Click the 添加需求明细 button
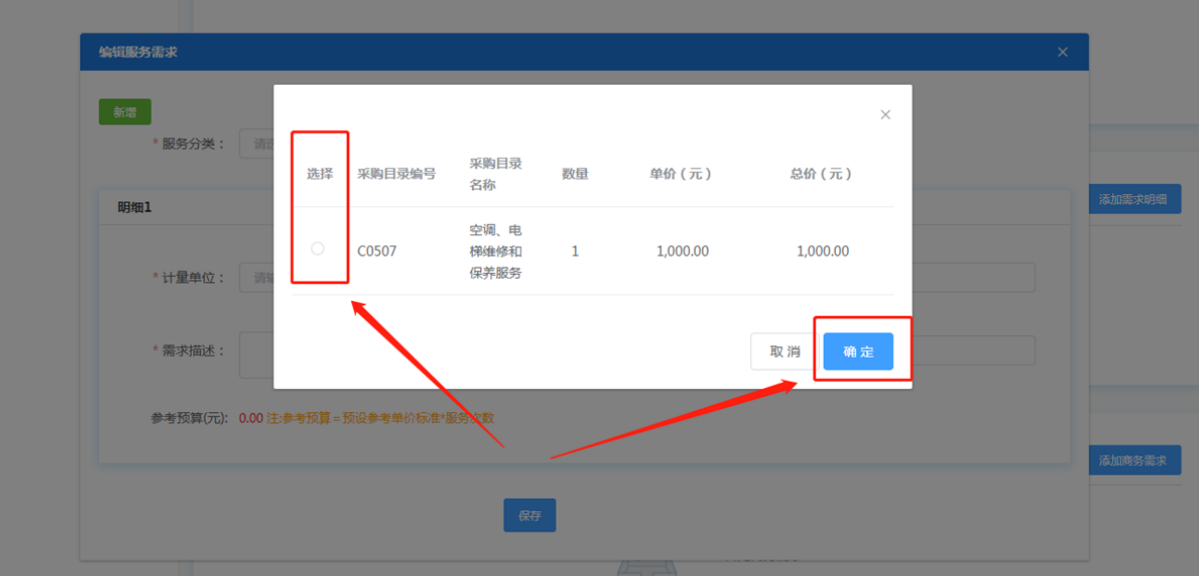This screenshot has width=1199, height=576. coord(1133,199)
